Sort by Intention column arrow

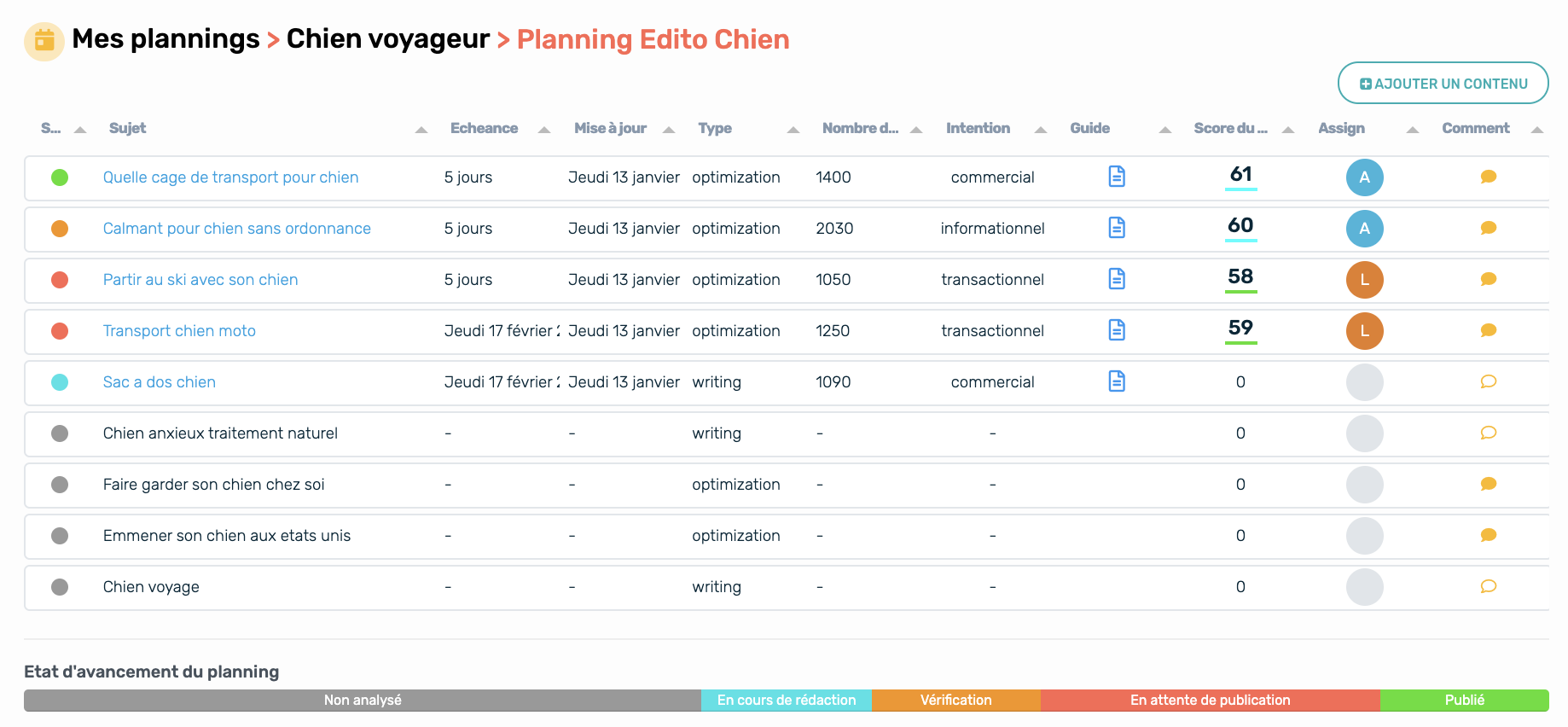click(x=1041, y=130)
